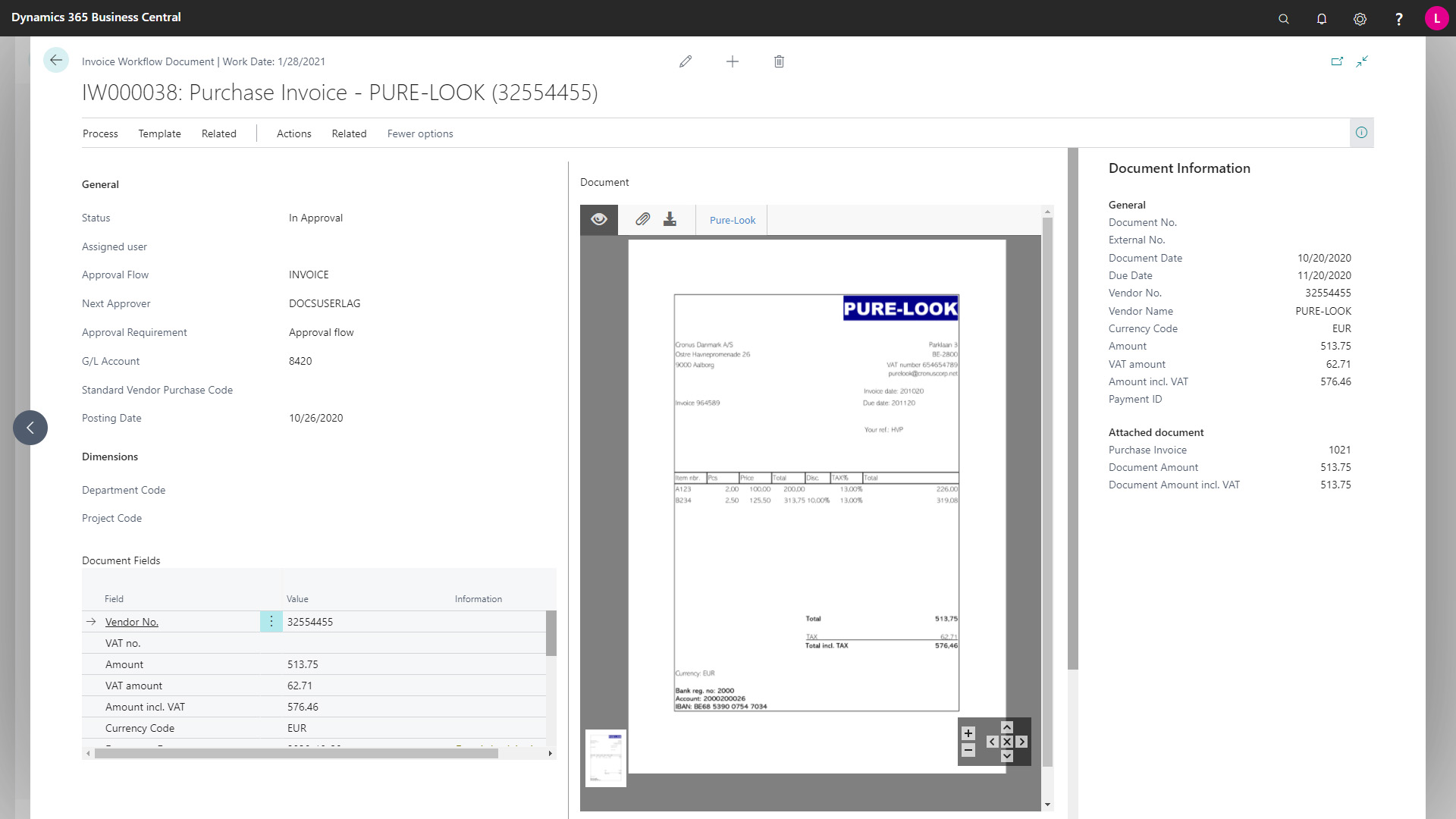Zoom into the invoice with the plus control
This screenshot has height=819, width=1456.
point(968,733)
